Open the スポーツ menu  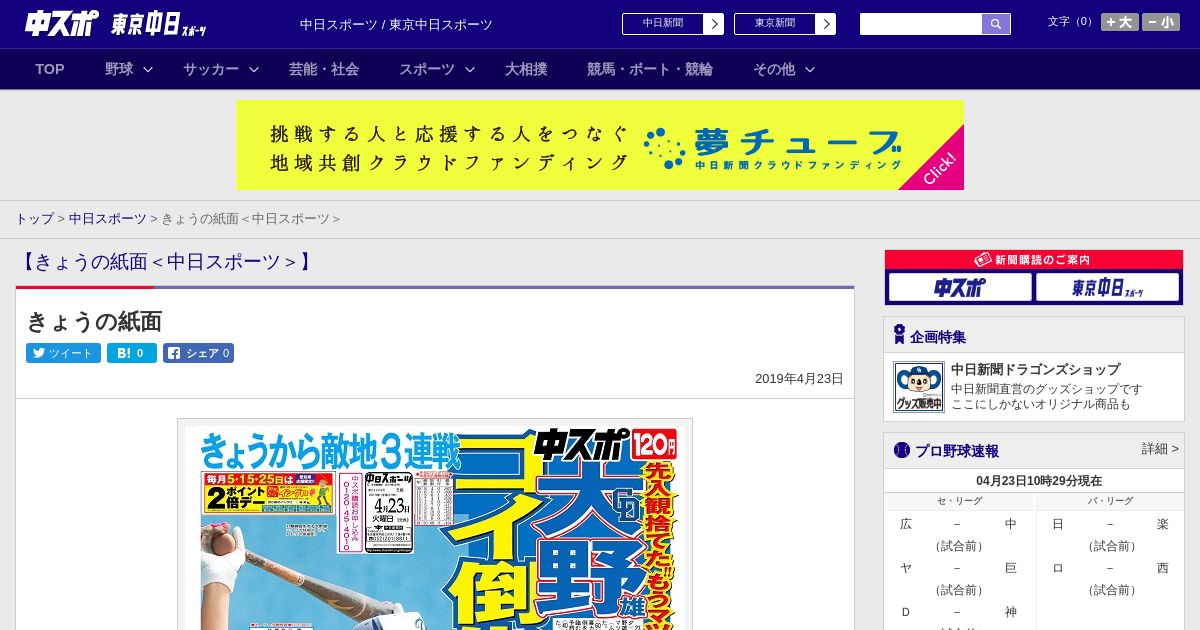coord(427,69)
